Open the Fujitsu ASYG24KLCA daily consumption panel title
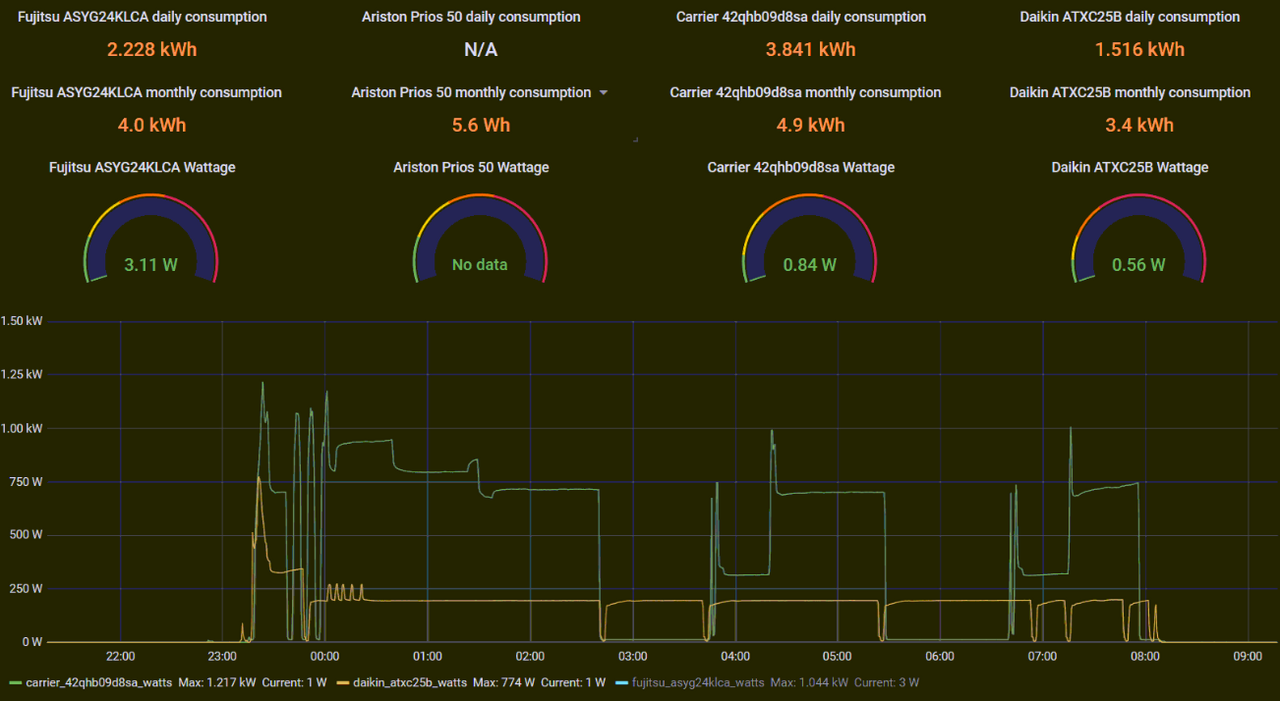The image size is (1280, 701). [143, 17]
